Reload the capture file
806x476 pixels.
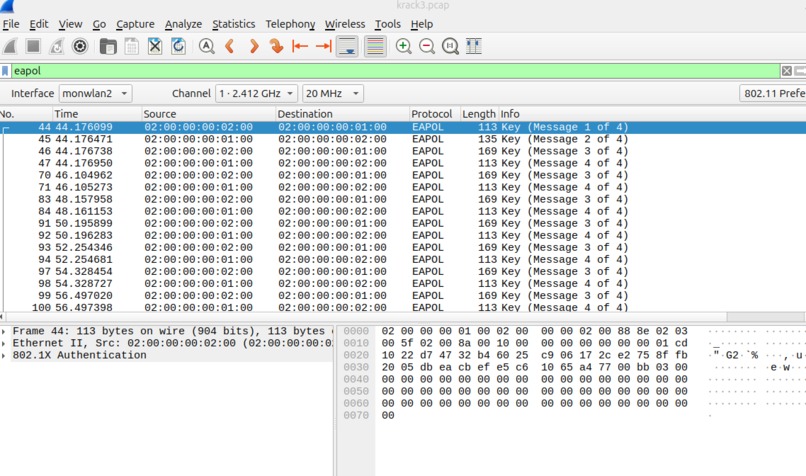coord(178,46)
